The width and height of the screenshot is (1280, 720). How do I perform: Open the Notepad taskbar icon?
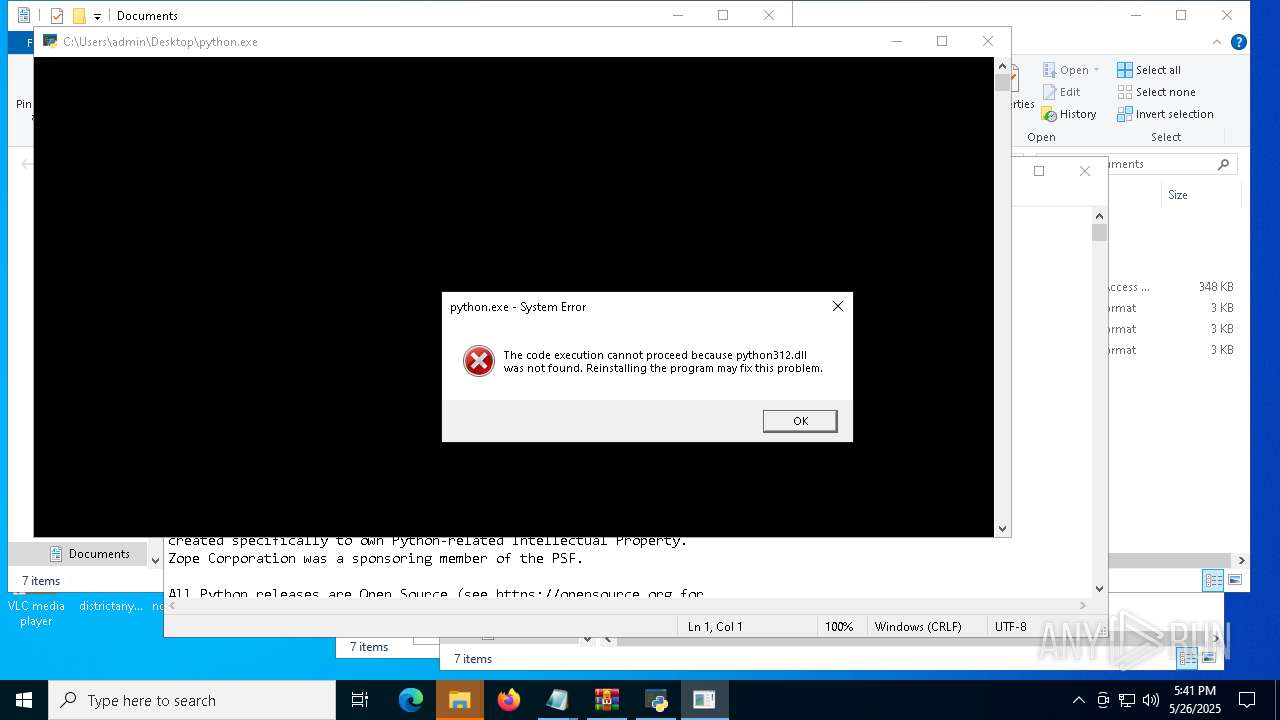(x=557, y=700)
